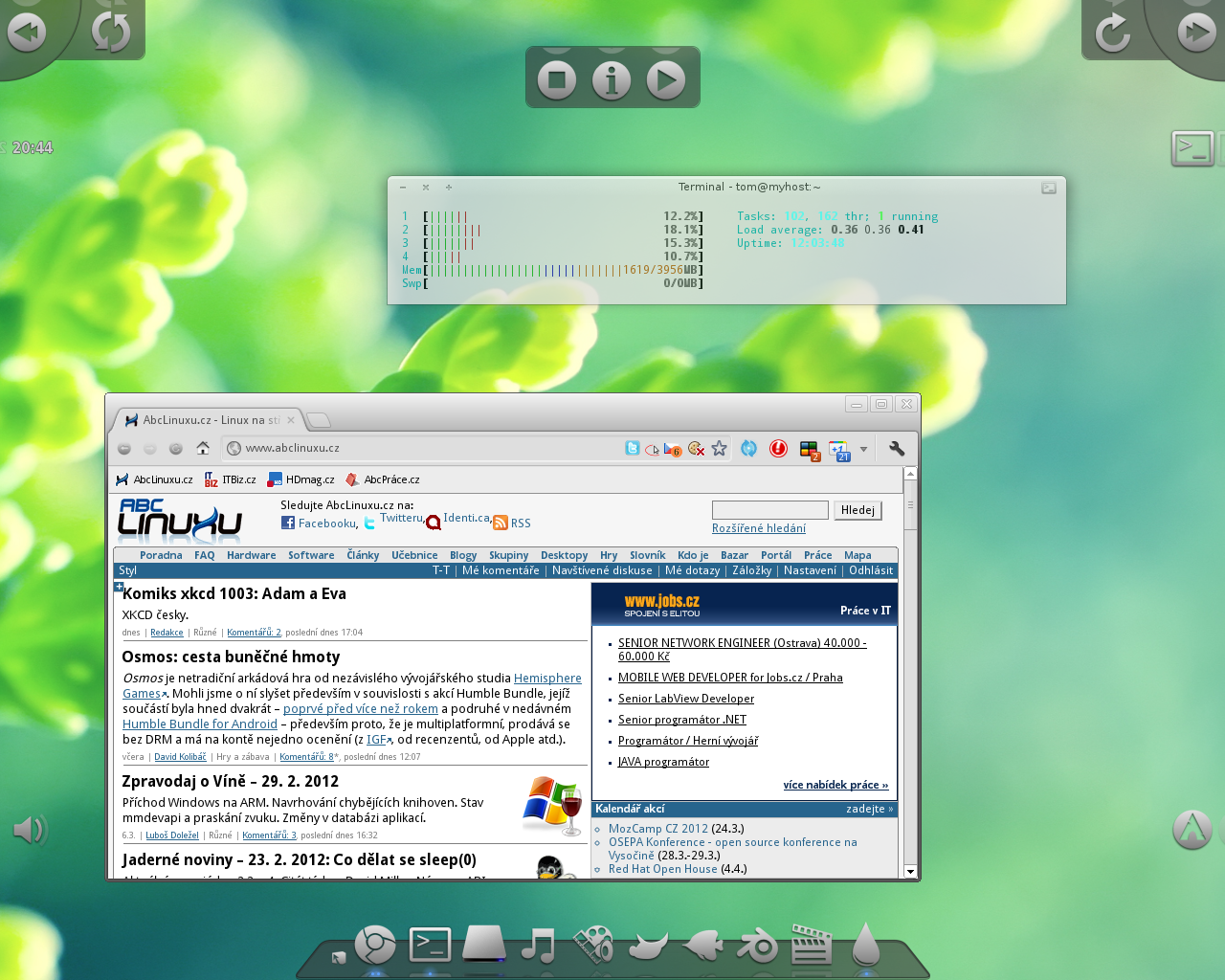The height and width of the screenshot is (980, 1225).
Task: Open the Nastavení settings link
Action: click(810, 570)
